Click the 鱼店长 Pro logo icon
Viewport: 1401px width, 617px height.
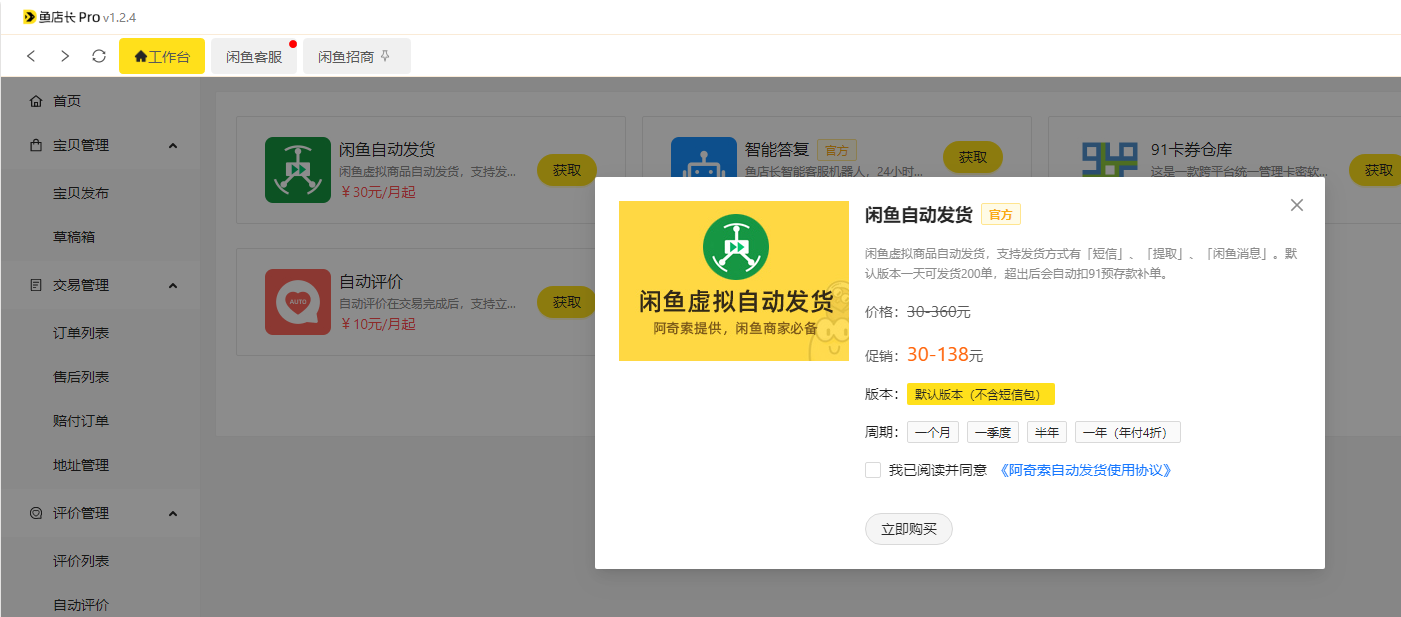(x=29, y=17)
